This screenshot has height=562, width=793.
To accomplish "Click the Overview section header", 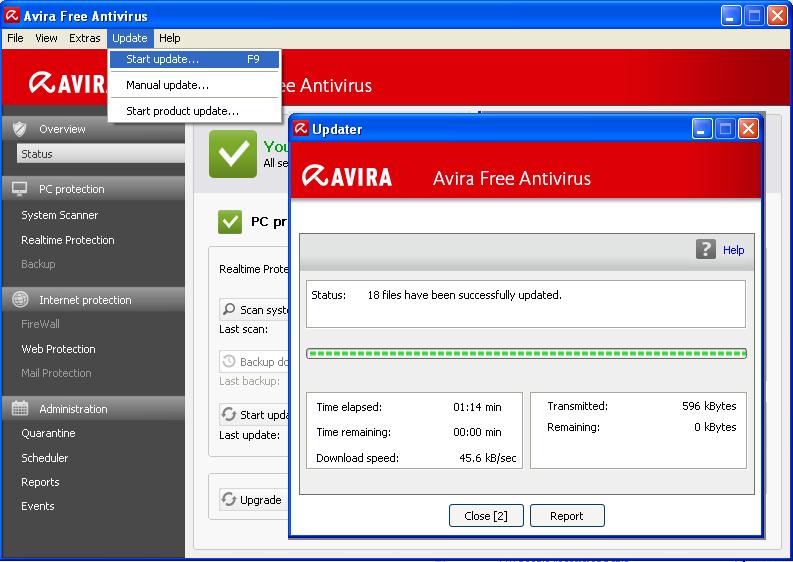I will coord(94,129).
